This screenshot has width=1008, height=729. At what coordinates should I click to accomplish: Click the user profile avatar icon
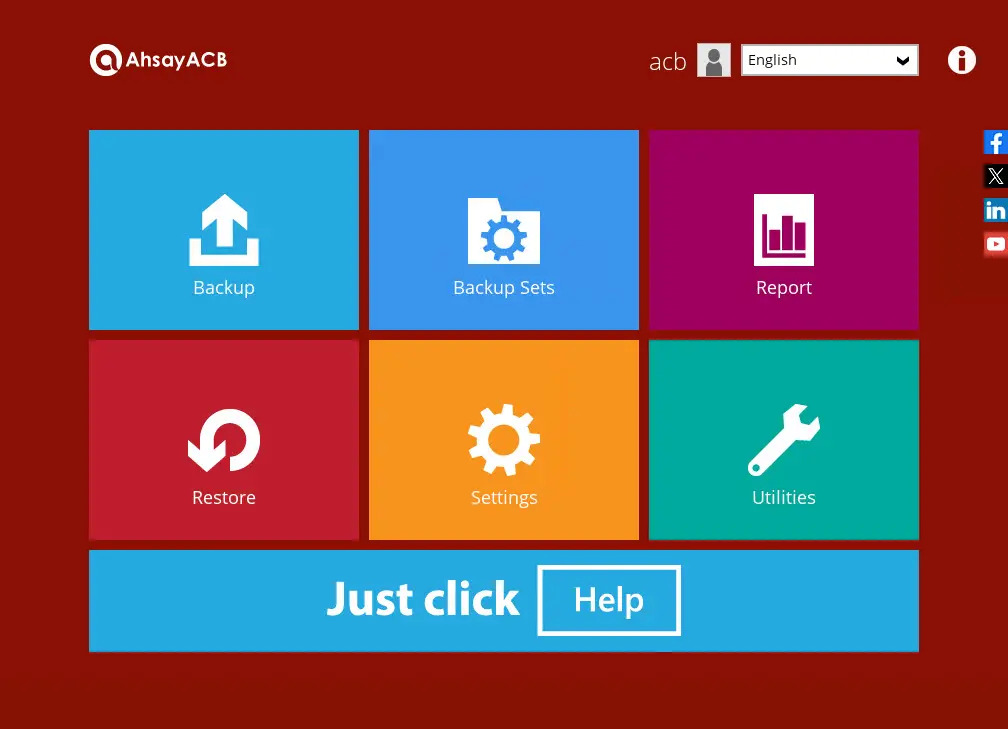point(714,60)
